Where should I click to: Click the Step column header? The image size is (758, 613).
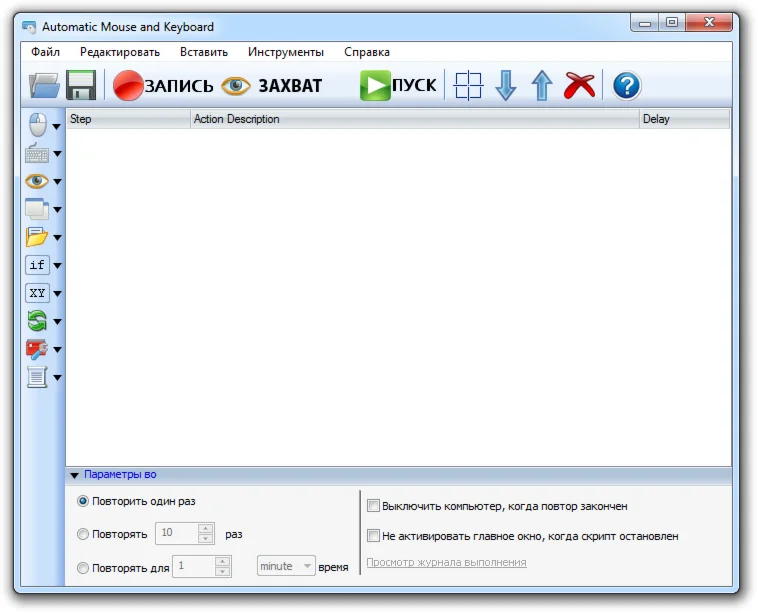[x=128, y=119]
